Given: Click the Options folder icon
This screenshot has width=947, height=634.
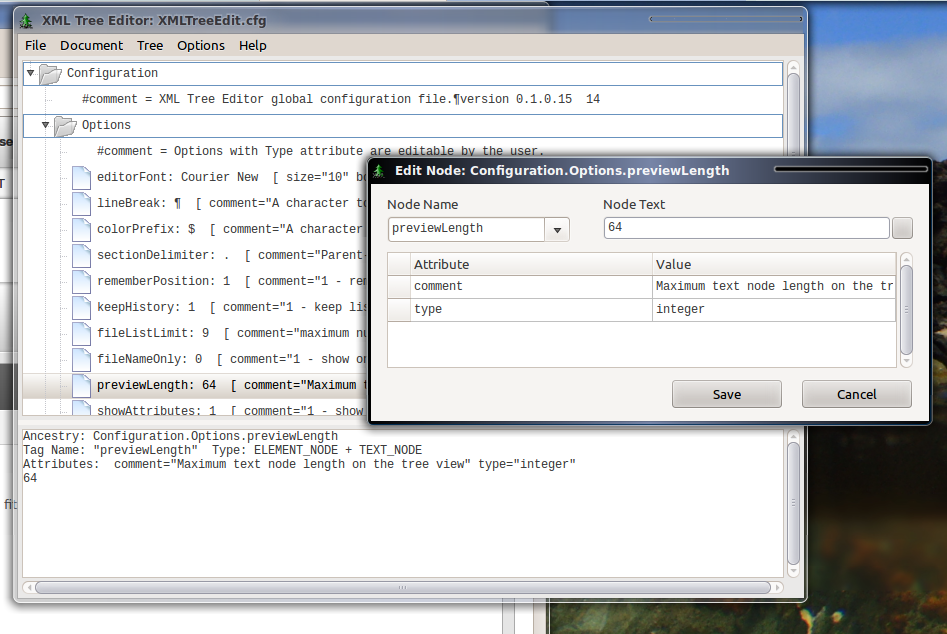Looking at the screenshot, I should 65,126.
